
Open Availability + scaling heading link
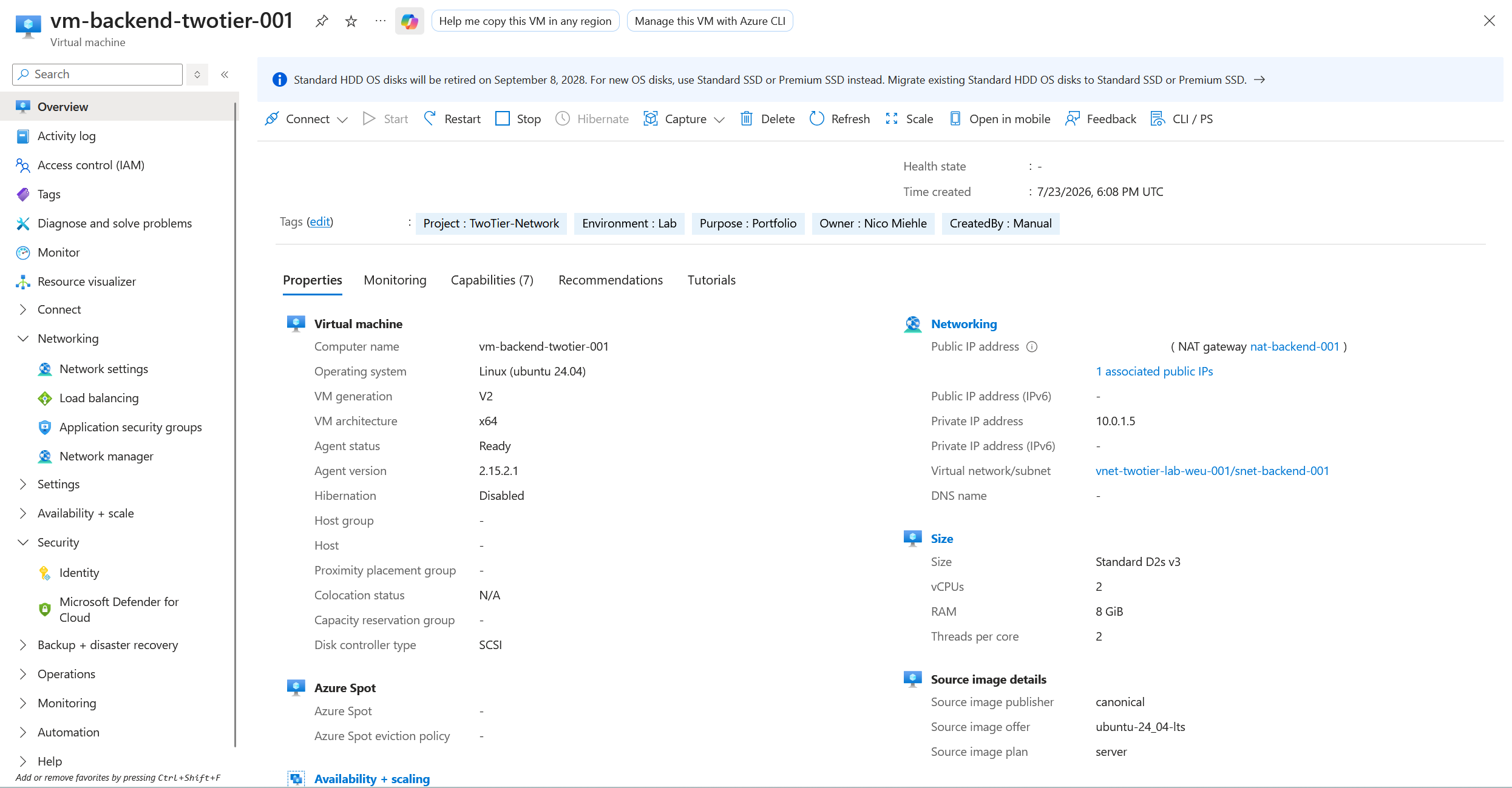372,779
